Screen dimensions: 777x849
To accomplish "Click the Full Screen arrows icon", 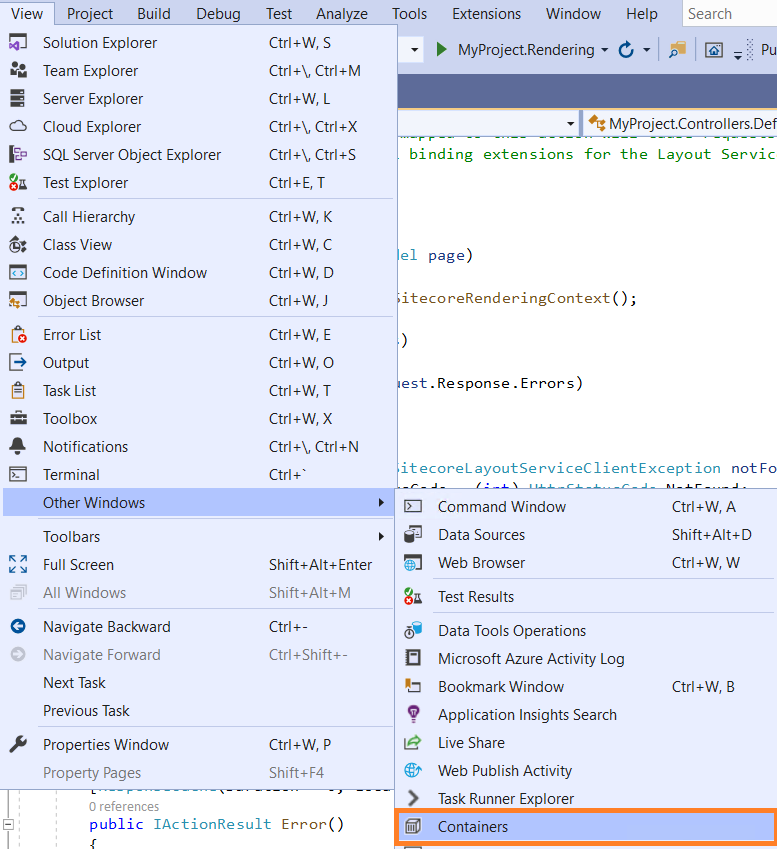I will pyautogui.click(x=18, y=565).
